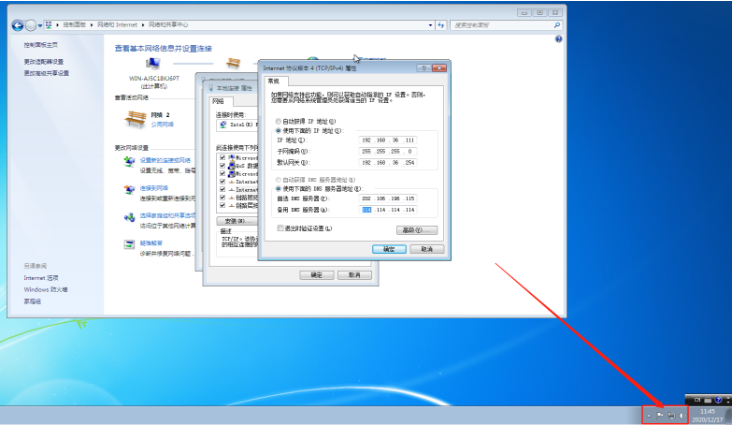Image resolution: width=735 pixels, height=428 pixels.
Task: Click the troubleshoot problems icon
Action: click(x=129, y=245)
